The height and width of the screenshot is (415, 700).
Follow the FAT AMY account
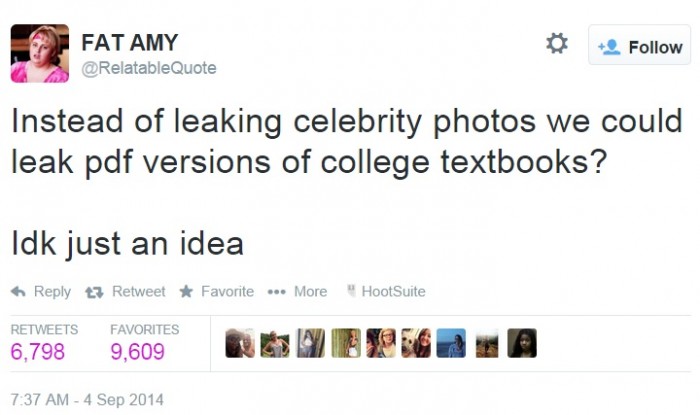[x=639, y=46]
